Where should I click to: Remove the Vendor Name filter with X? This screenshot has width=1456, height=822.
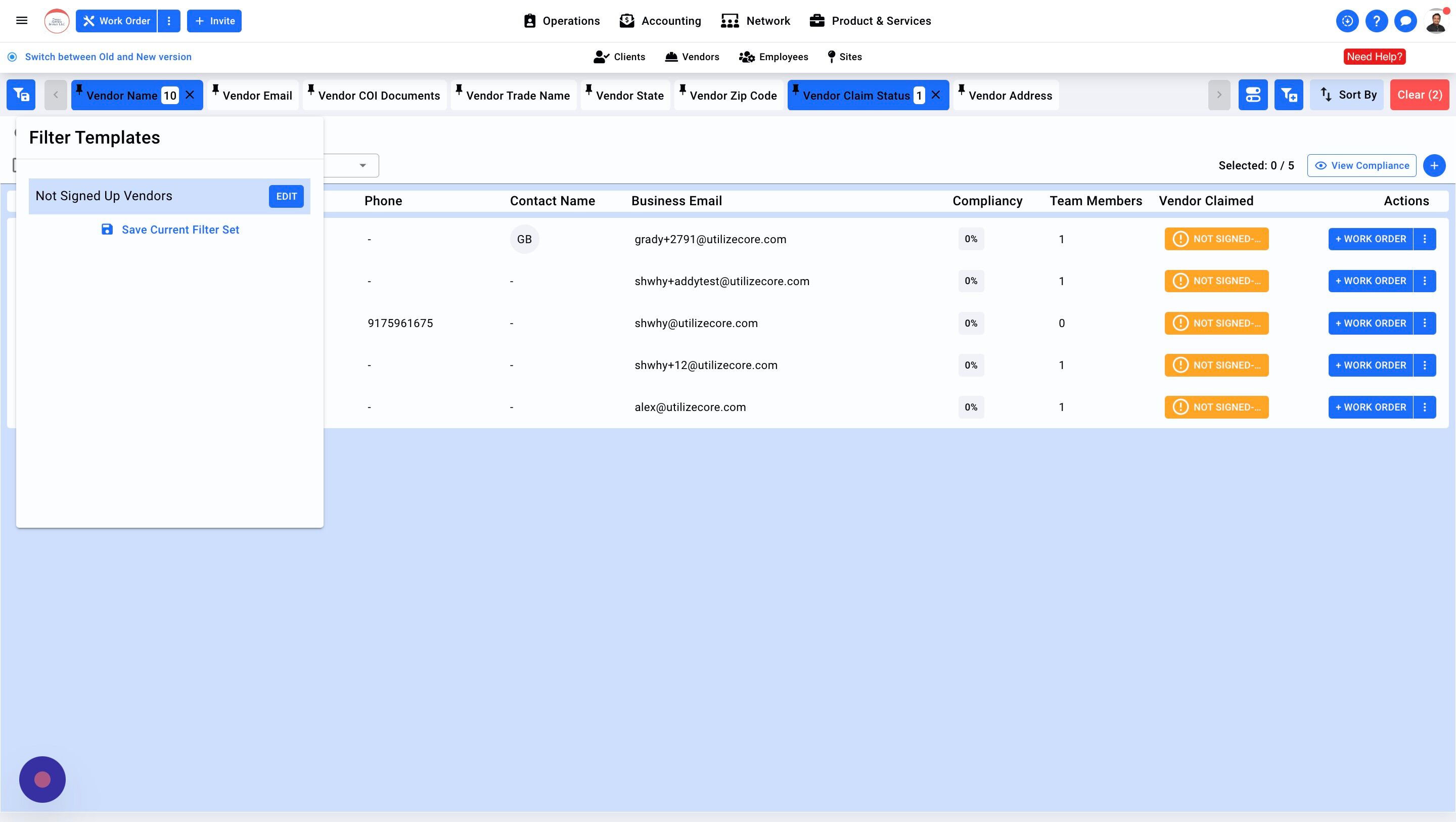coord(190,95)
